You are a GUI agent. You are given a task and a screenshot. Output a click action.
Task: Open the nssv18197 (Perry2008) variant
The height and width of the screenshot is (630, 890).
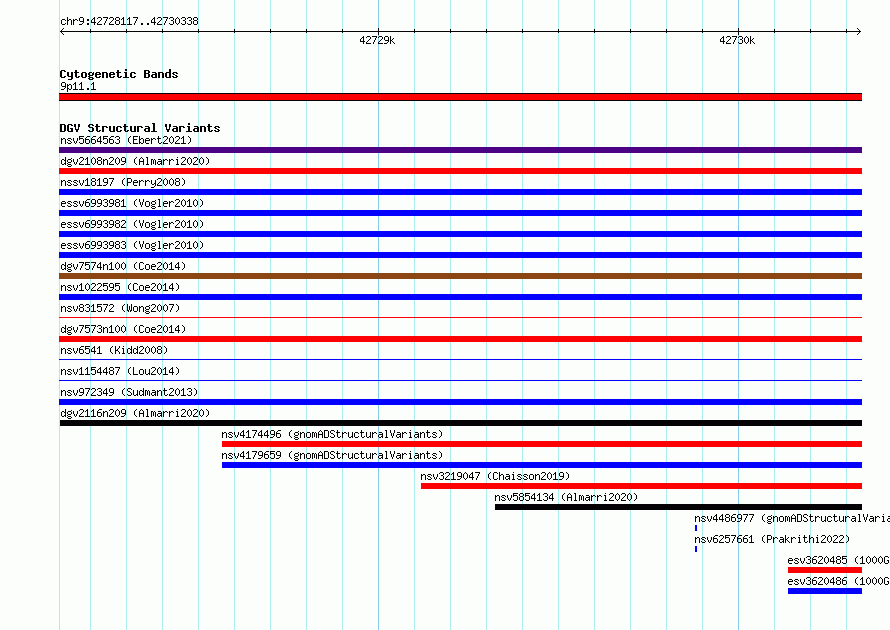click(123, 182)
